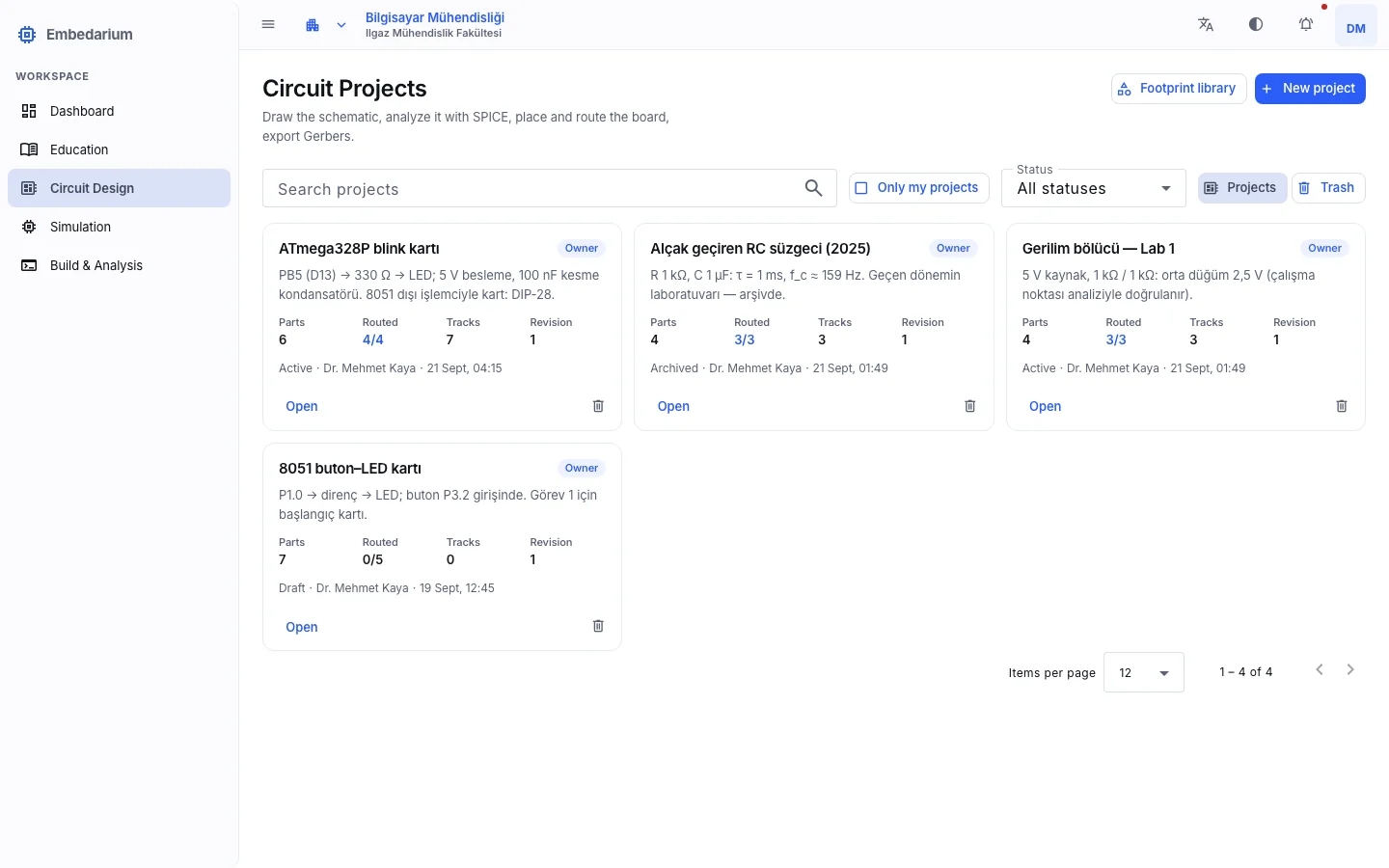
Task: Click the Bilgisayar Mühendisliği department title
Action: pos(435,17)
